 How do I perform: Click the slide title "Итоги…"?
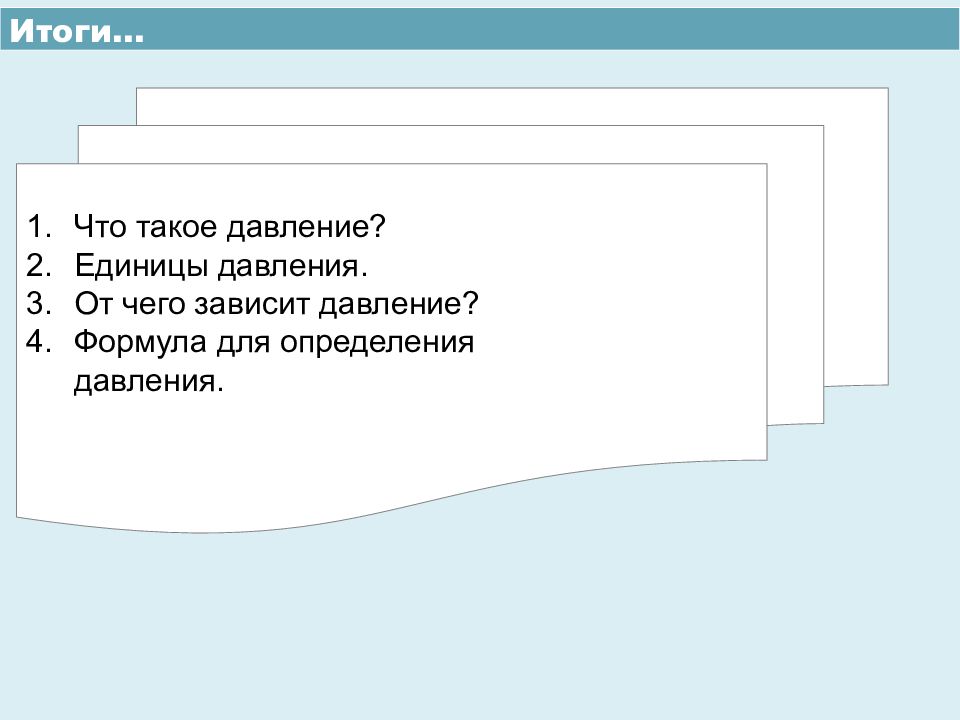(76, 31)
